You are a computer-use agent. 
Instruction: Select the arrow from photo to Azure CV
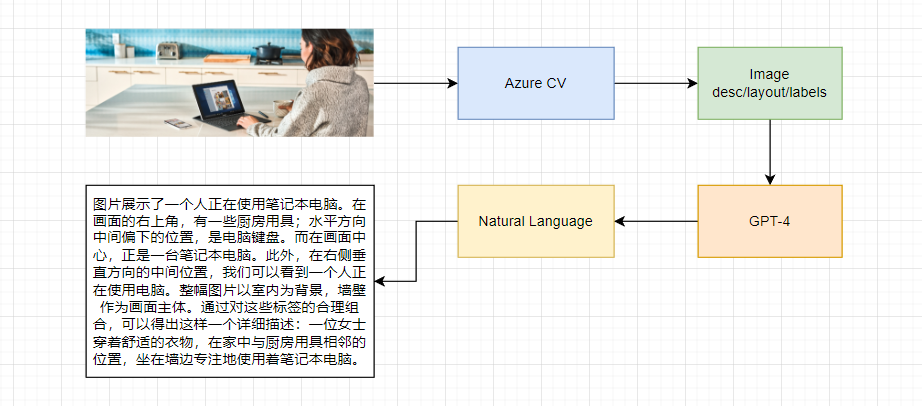(x=414, y=83)
